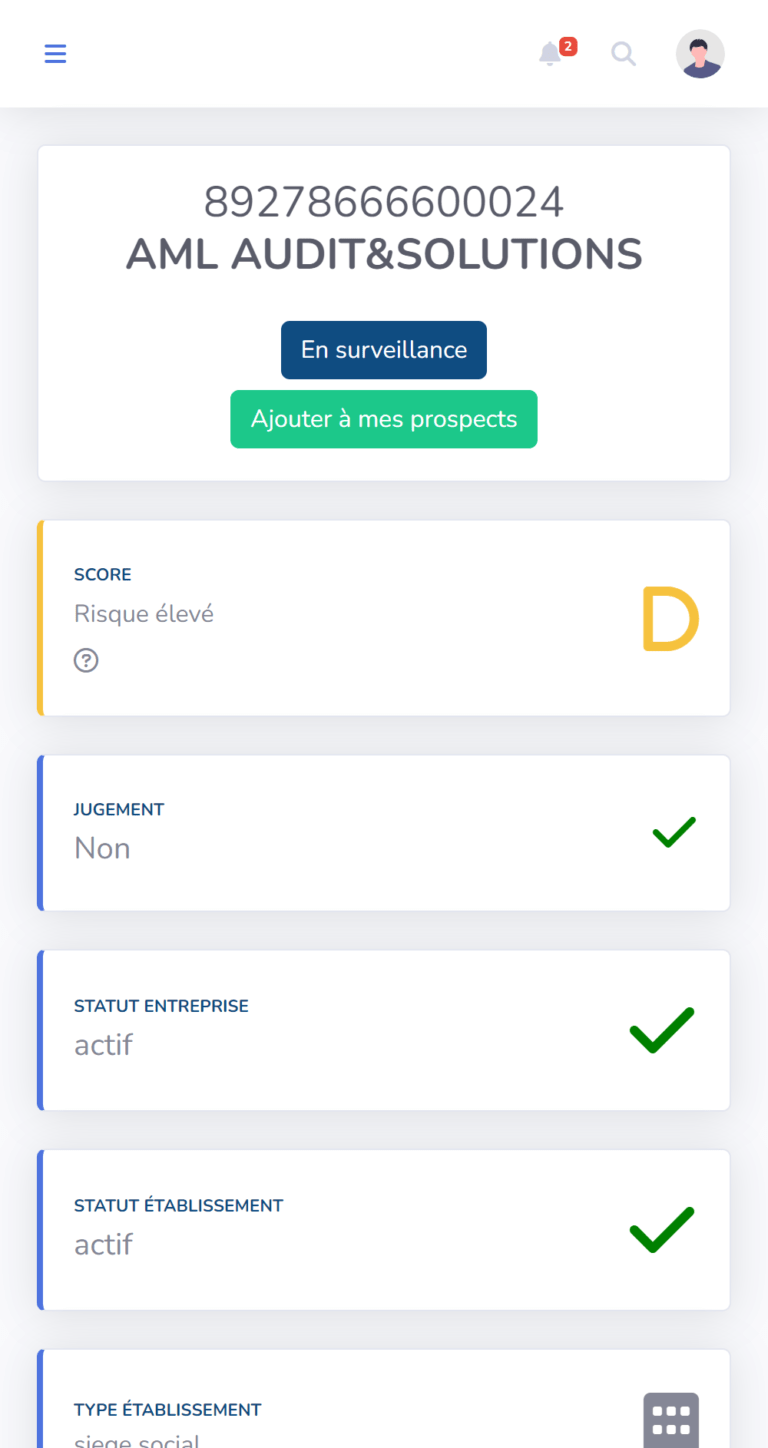Click the score help question mark icon
The height and width of the screenshot is (1448, 768).
tap(86, 660)
